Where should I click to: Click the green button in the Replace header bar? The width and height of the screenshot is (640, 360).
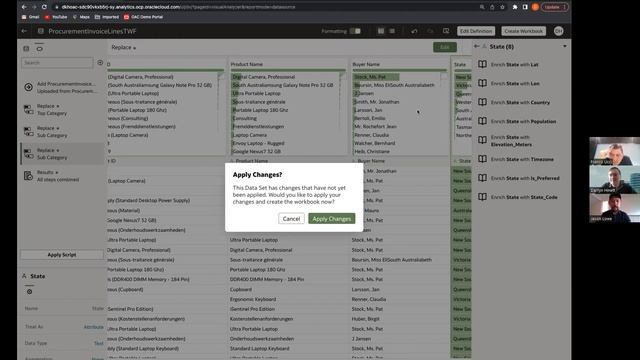coord(444,47)
